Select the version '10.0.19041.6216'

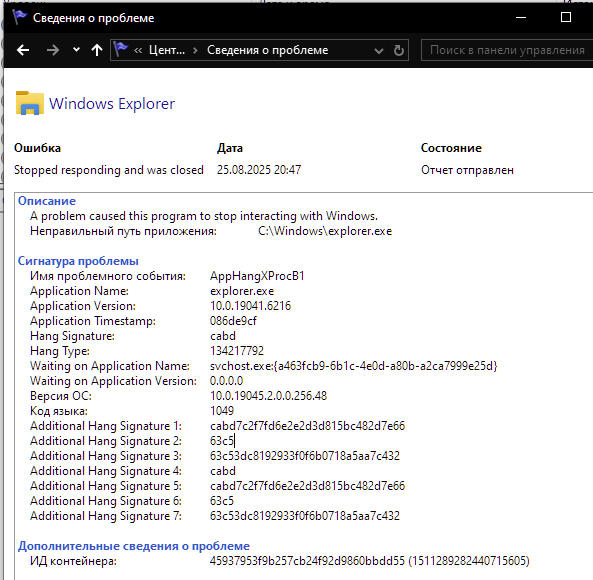tap(250, 306)
